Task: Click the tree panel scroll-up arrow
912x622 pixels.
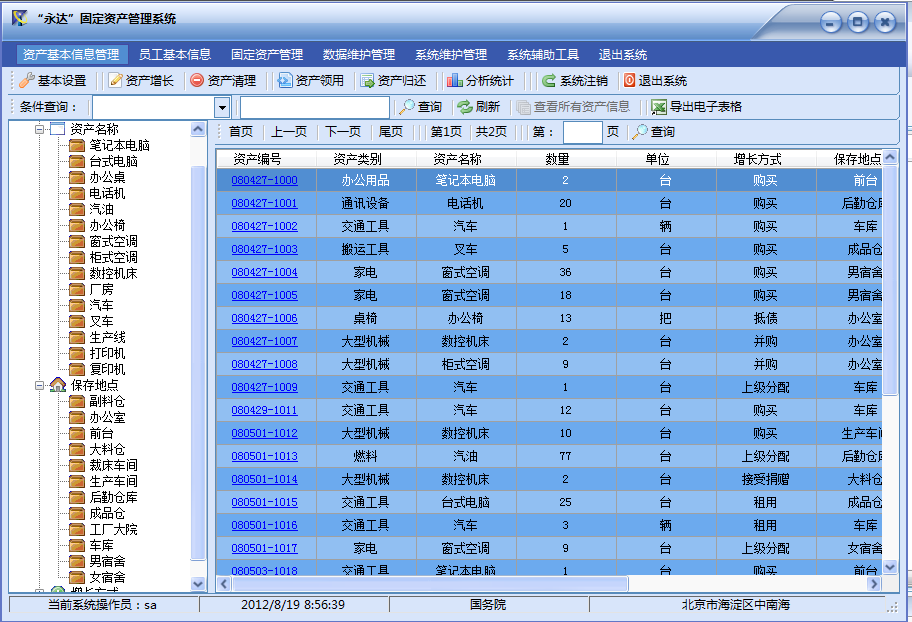Action: pyautogui.click(x=198, y=129)
